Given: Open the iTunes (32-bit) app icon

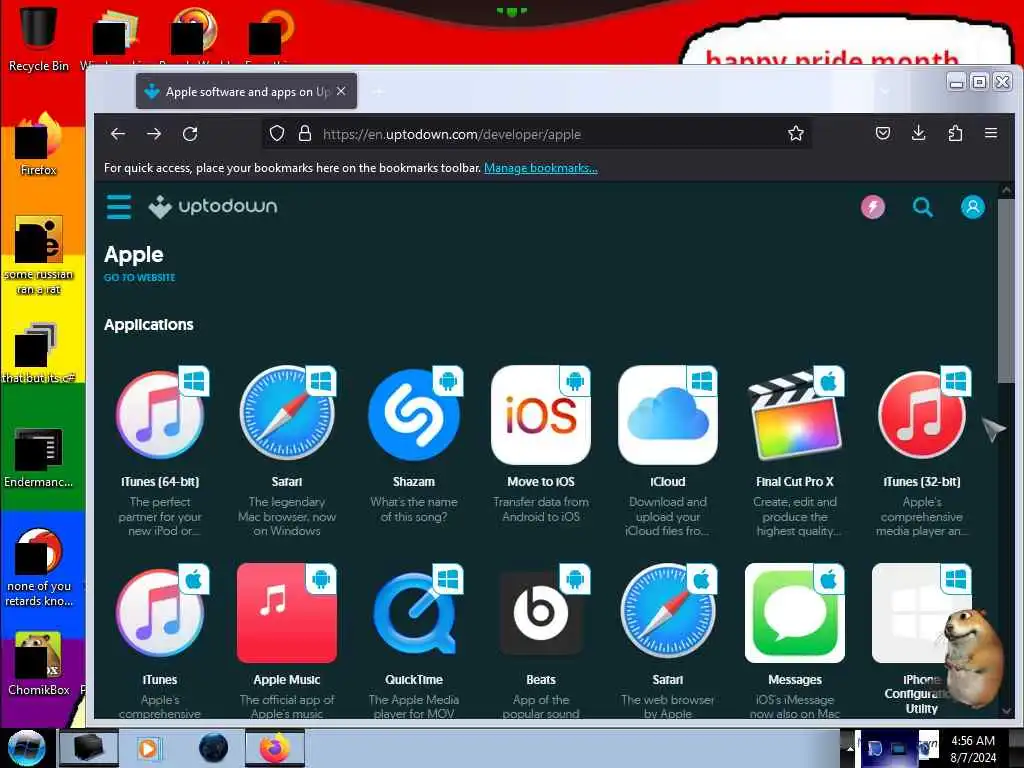Looking at the screenshot, I should (x=921, y=415).
